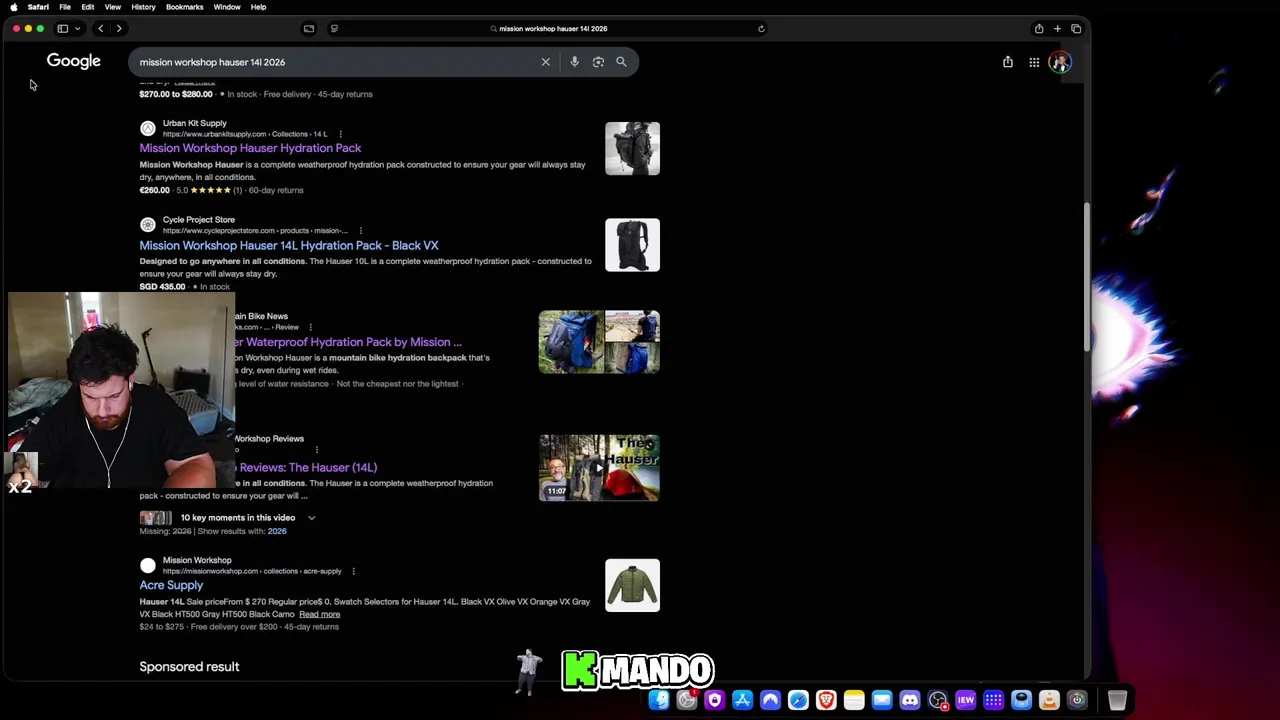This screenshot has height=720, width=1280.
Task: Open Urban Kit Supply backpack thumbnail
Action: pyautogui.click(x=632, y=148)
